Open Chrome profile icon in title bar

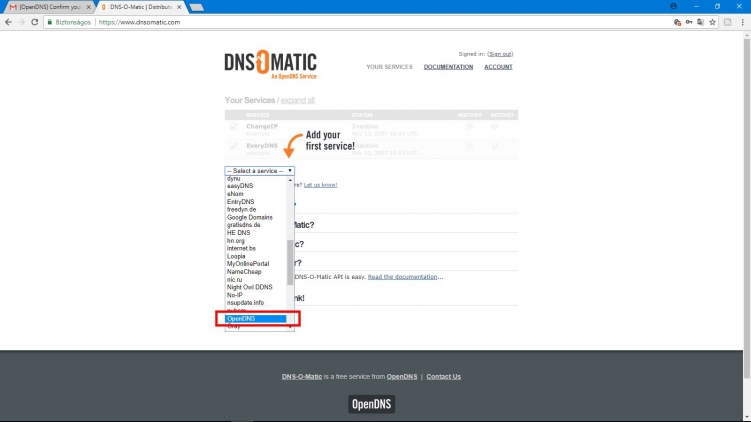pyautogui.click(x=673, y=6)
